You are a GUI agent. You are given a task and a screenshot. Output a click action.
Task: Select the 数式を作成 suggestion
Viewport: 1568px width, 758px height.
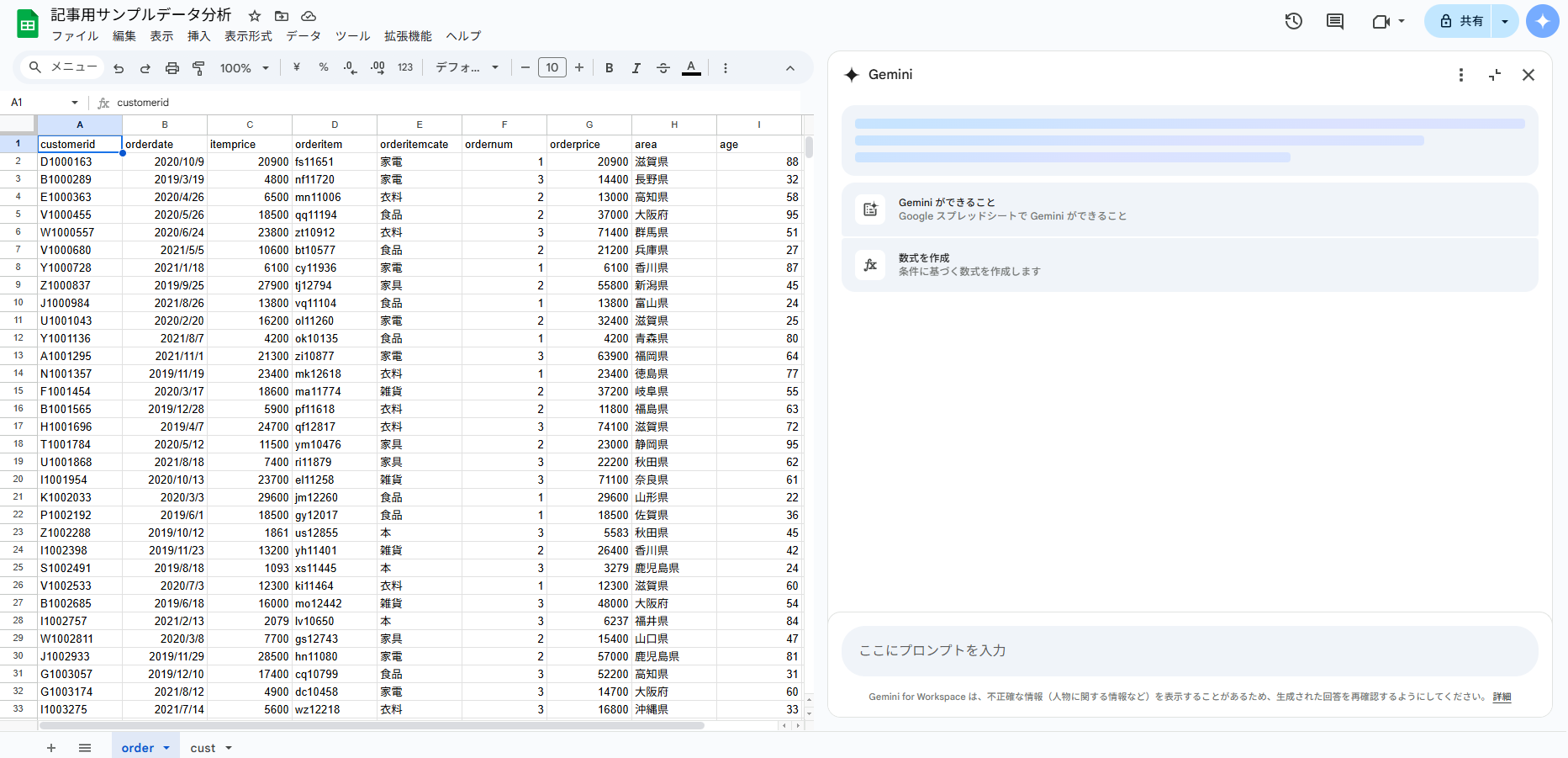click(1190, 265)
